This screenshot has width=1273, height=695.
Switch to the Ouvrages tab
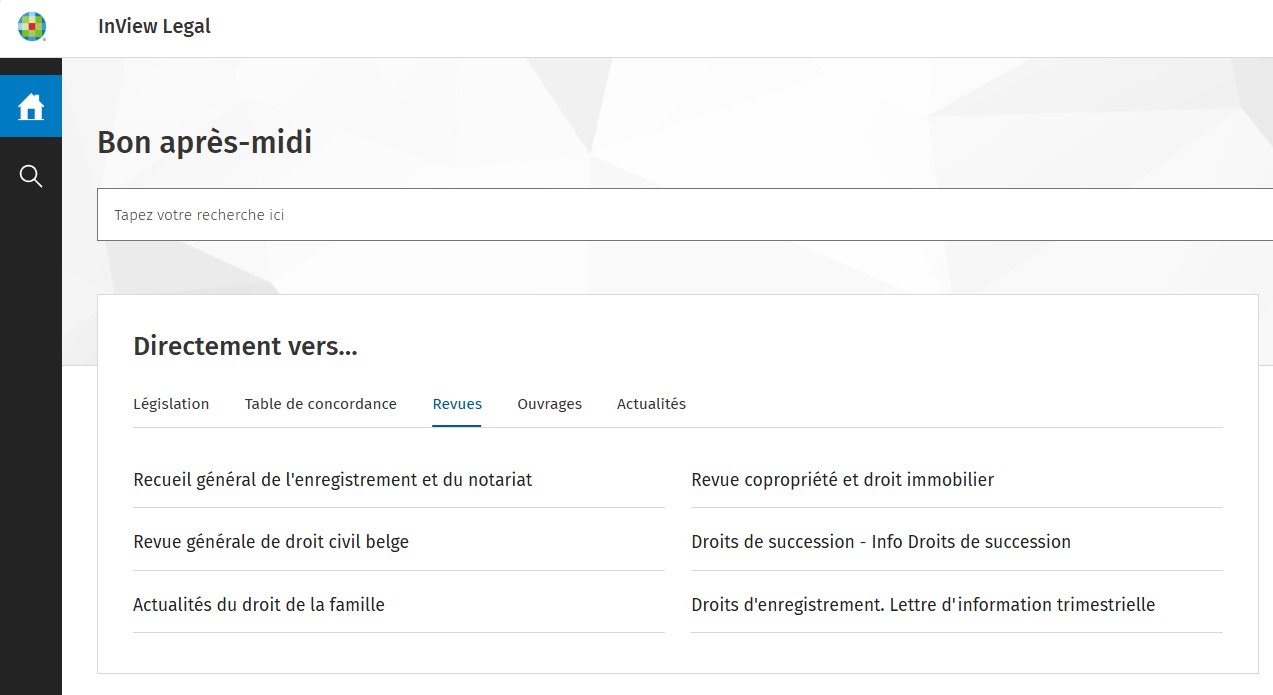pos(549,404)
